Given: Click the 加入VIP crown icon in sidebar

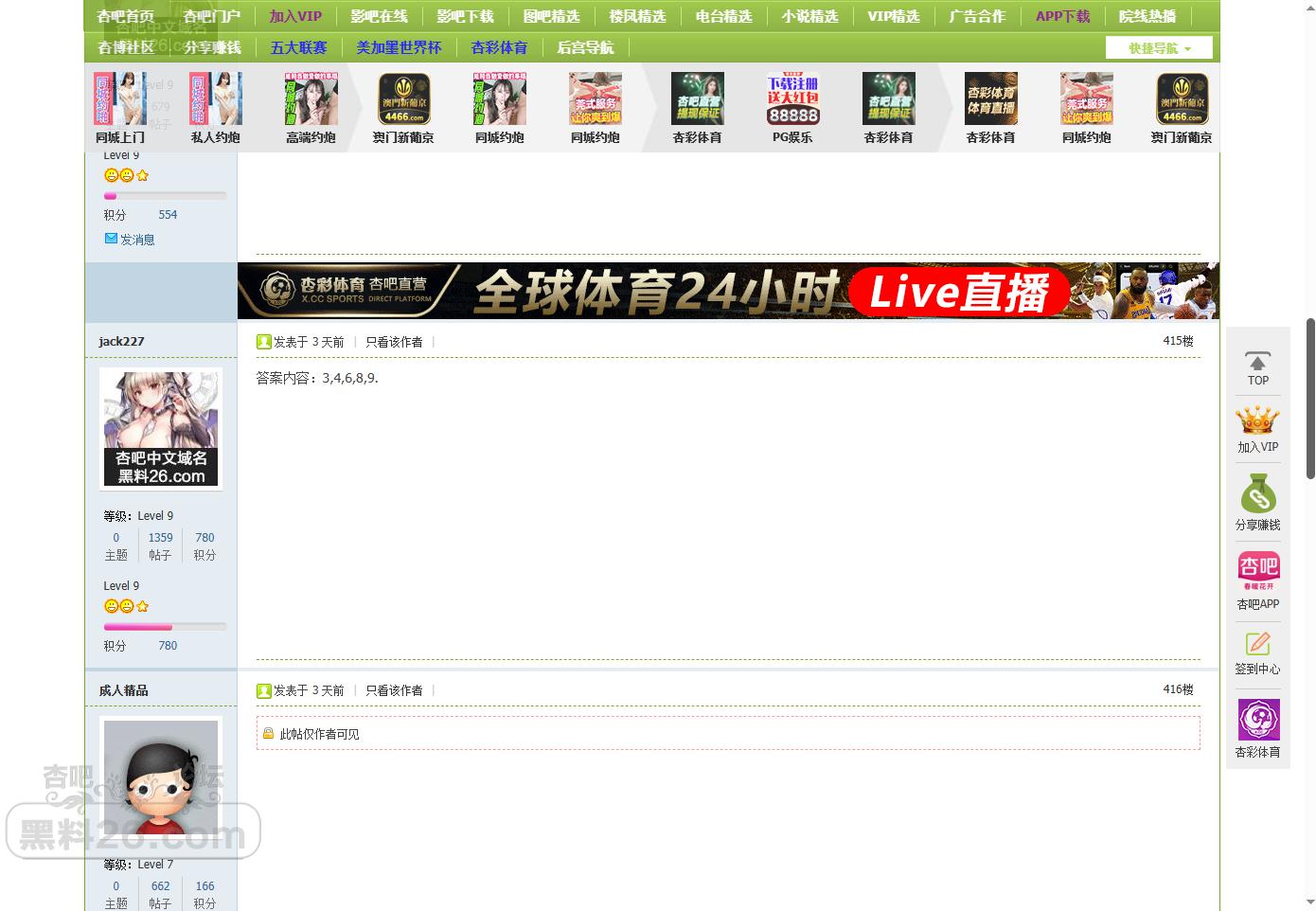Looking at the screenshot, I should pyautogui.click(x=1257, y=420).
